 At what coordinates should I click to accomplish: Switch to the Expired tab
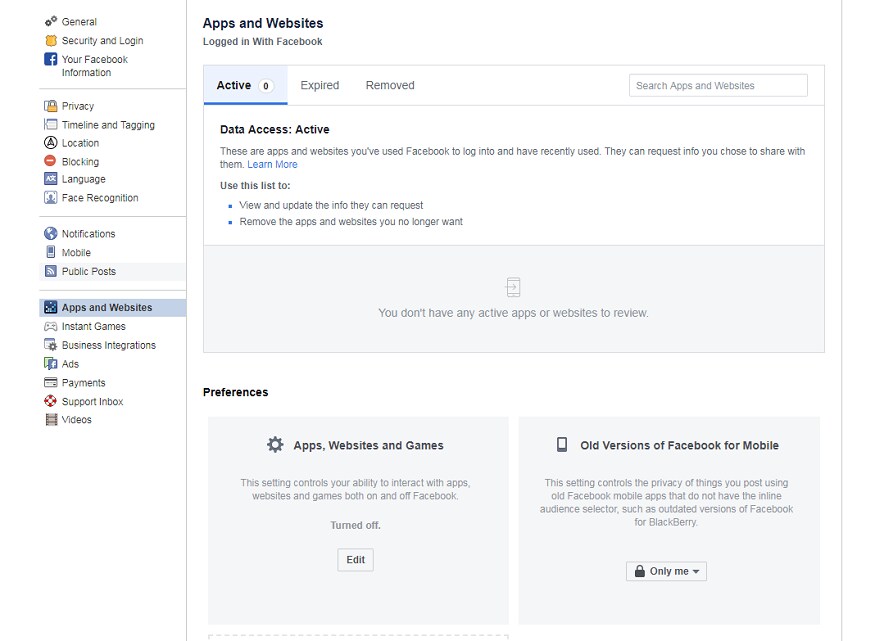pos(320,85)
